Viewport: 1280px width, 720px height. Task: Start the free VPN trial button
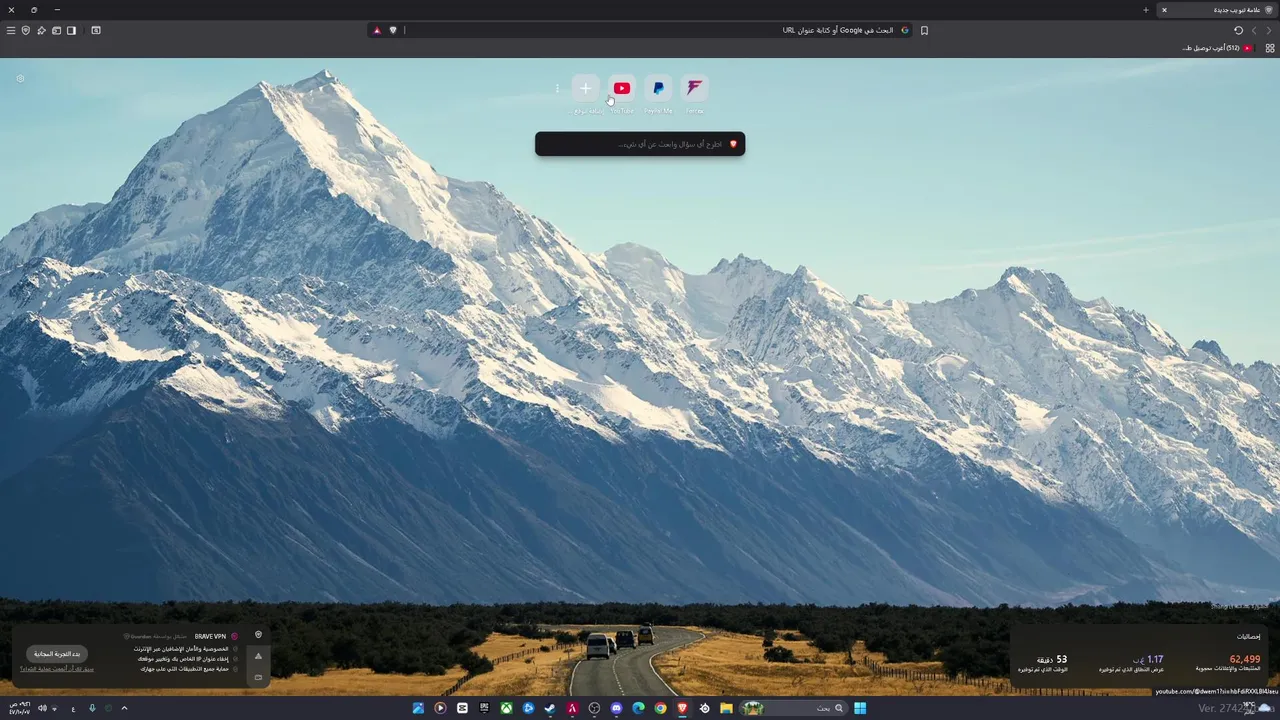pos(57,653)
